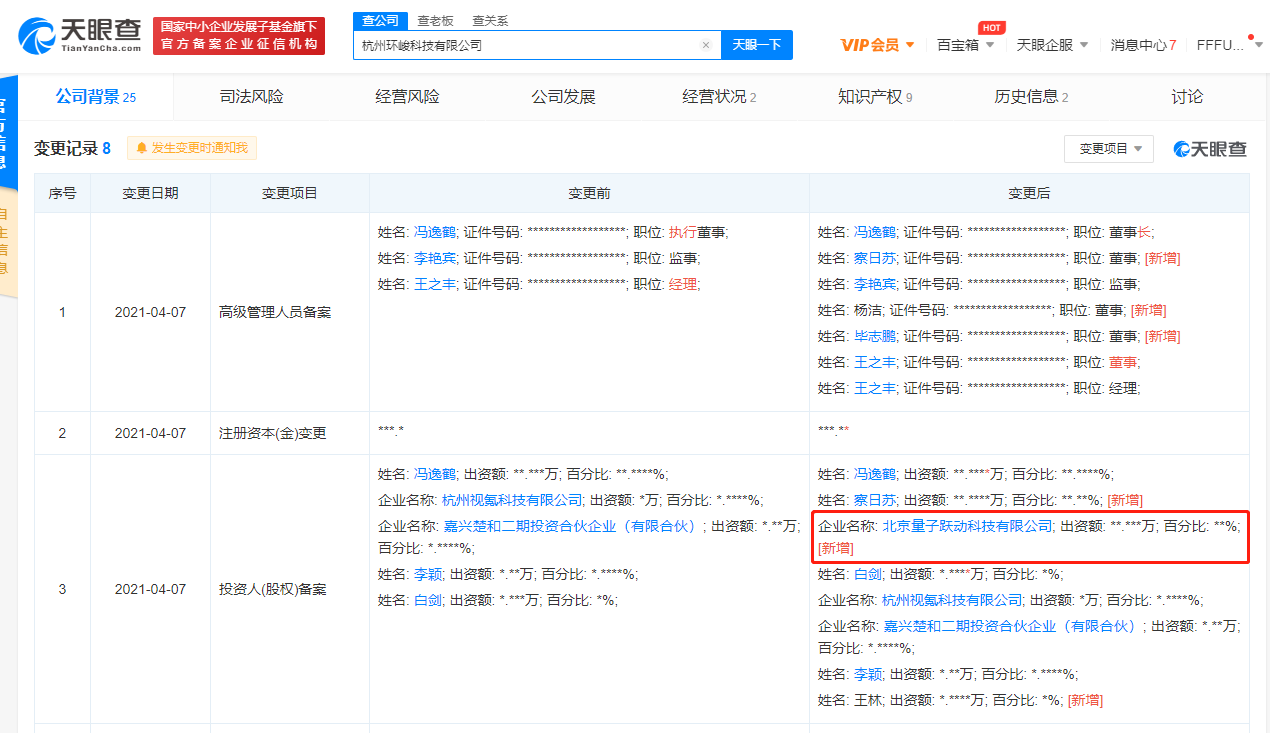Click the red 国家中小企业发展子基金 badge
Viewport: 1270px width, 733px height.
pyautogui.click(x=239, y=35)
